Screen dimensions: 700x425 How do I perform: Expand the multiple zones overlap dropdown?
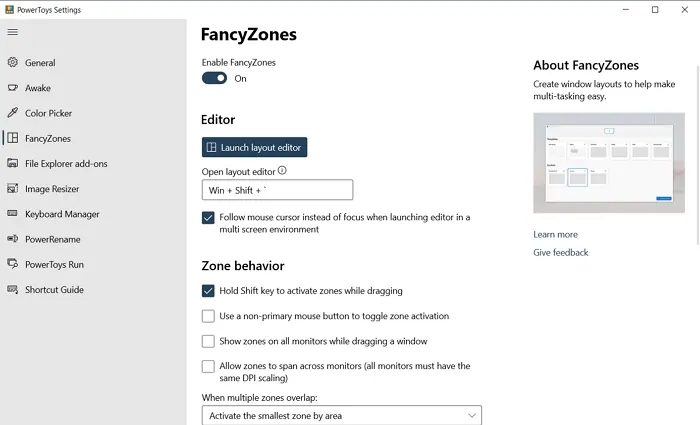[x=342, y=415]
